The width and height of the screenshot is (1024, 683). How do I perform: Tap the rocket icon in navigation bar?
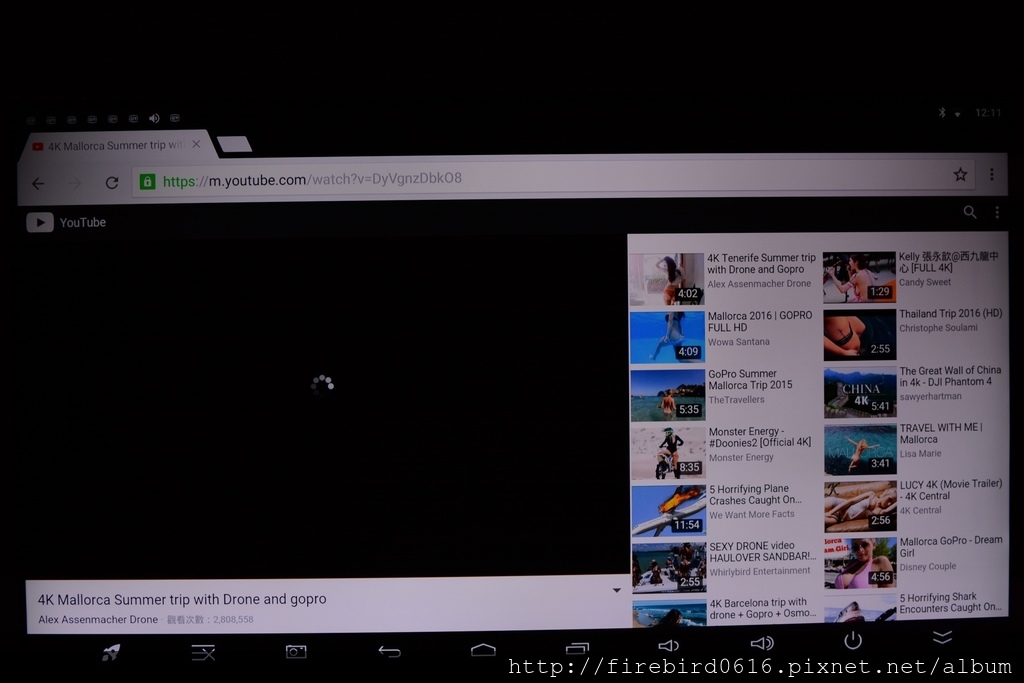point(111,652)
